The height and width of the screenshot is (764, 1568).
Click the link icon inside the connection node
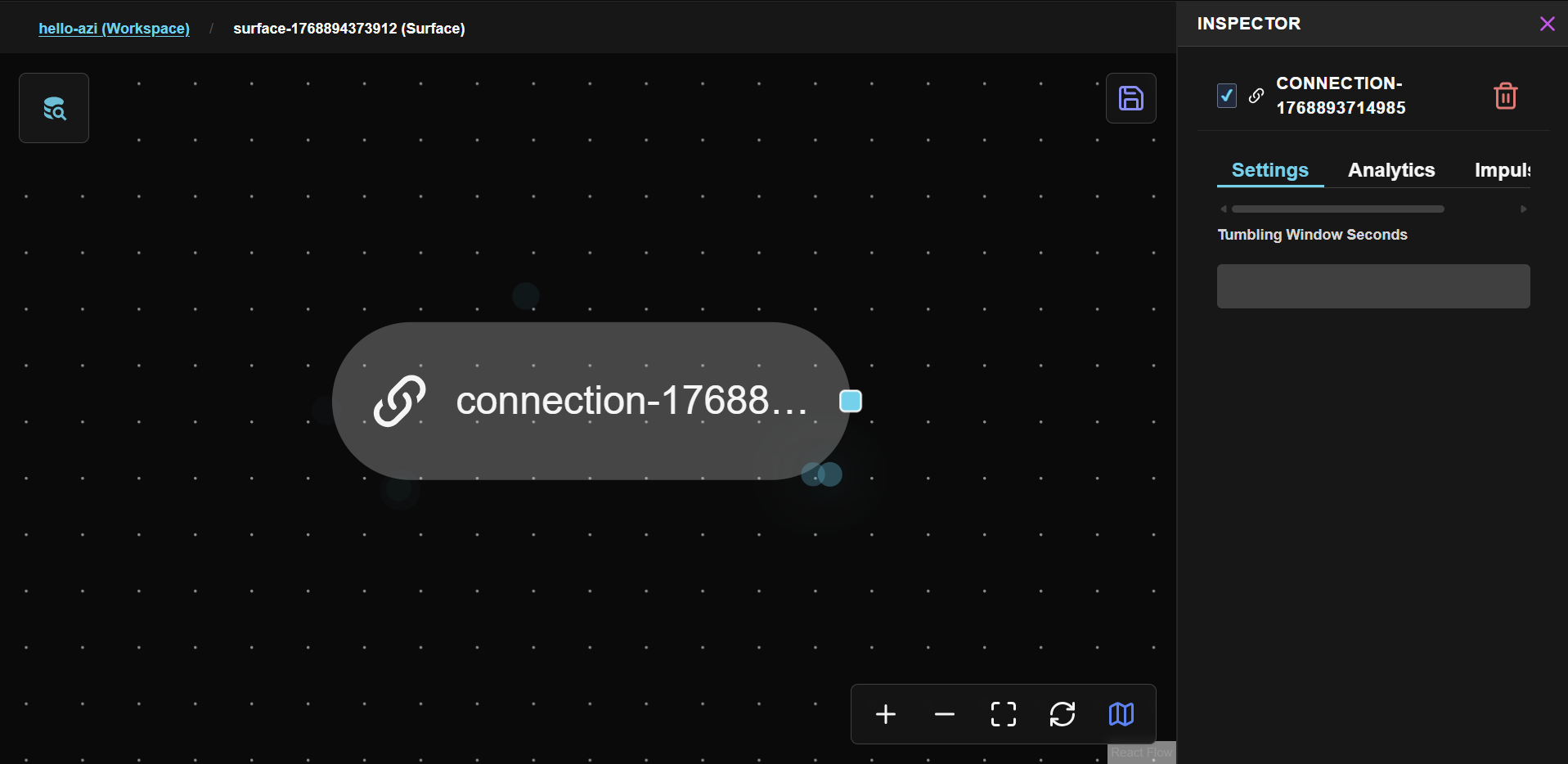pyautogui.click(x=400, y=401)
